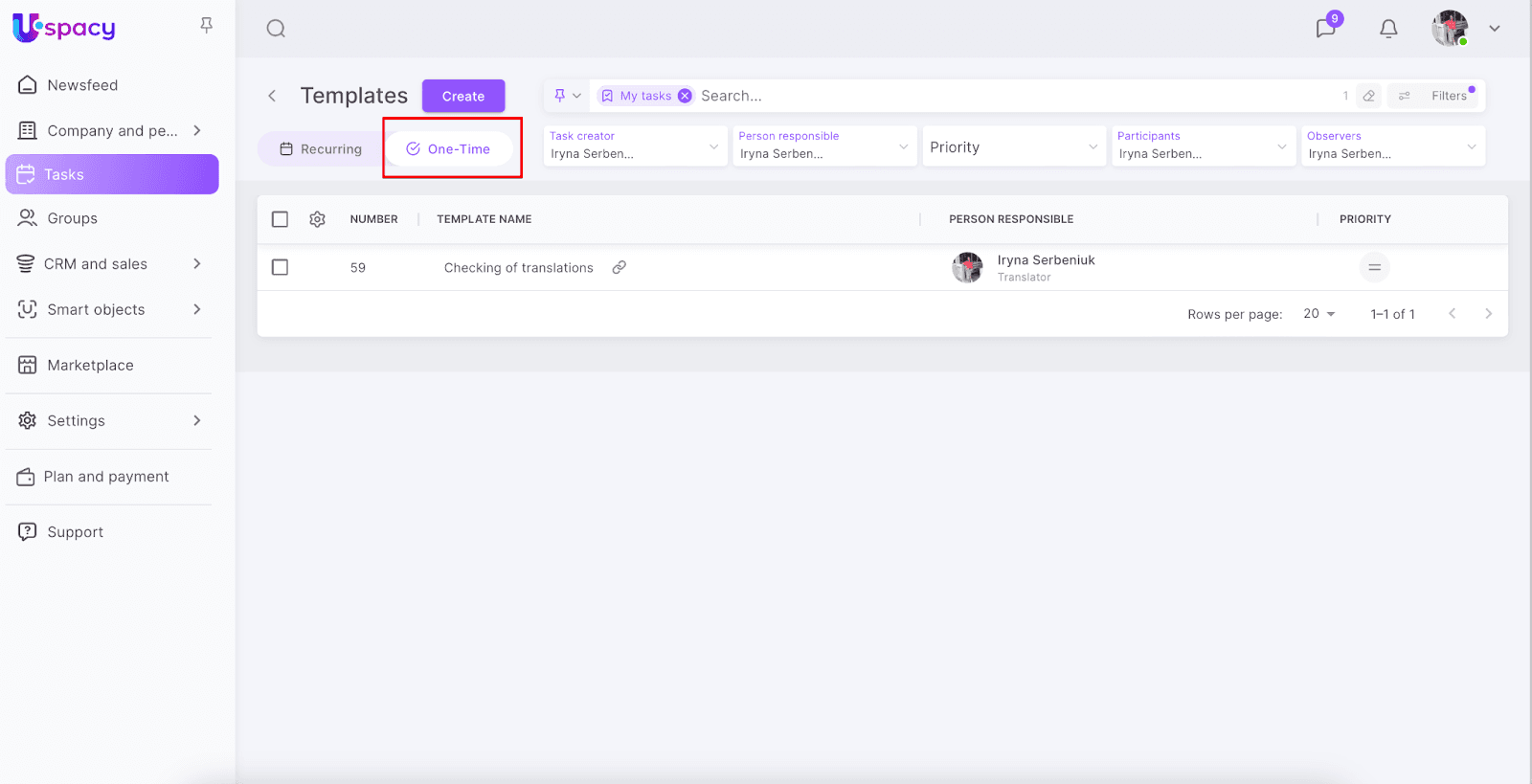The width and height of the screenshot is (1532, 784).
Task: Check the box for template number 59
Action: [x=280, y=267]
